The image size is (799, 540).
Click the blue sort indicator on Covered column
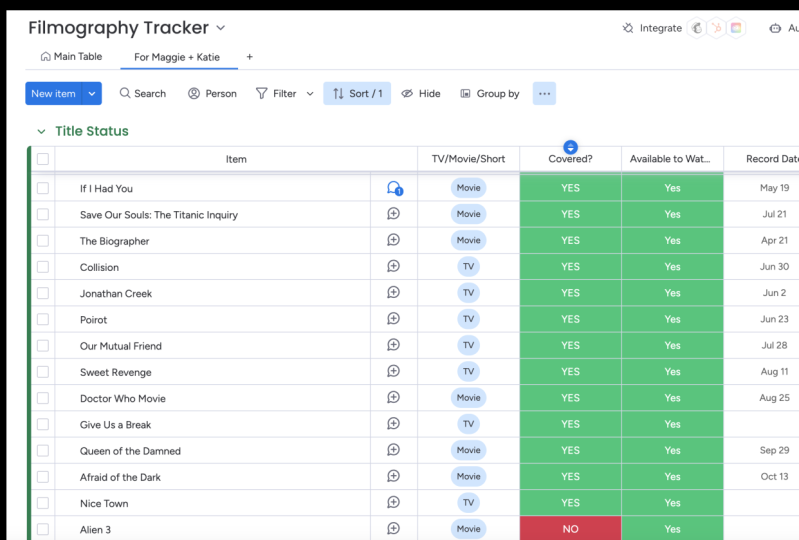point(570,147)
